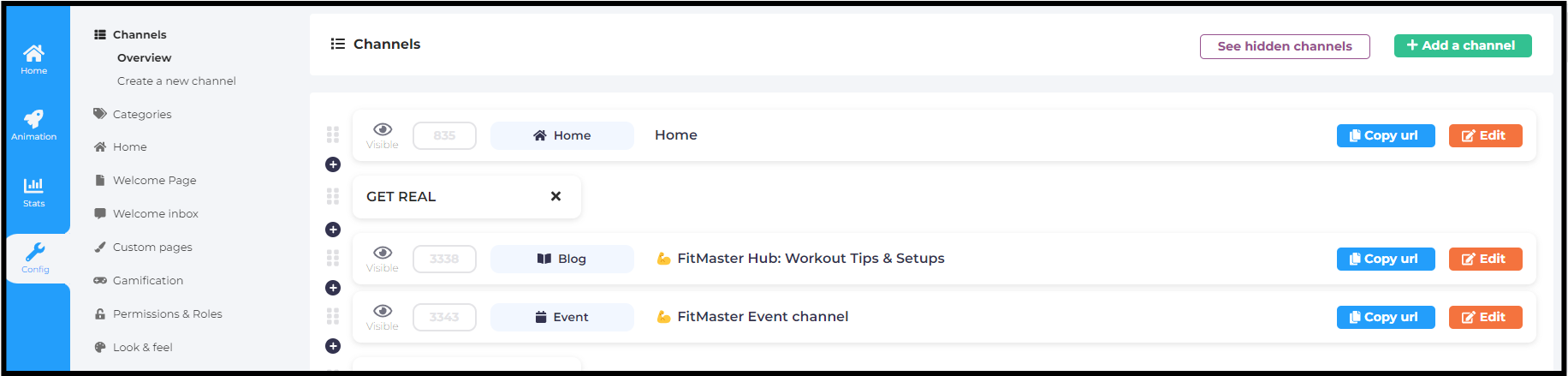Select the Config wrench section
The width and height of the screenshot is (1568, 376).
coord(35,257)
